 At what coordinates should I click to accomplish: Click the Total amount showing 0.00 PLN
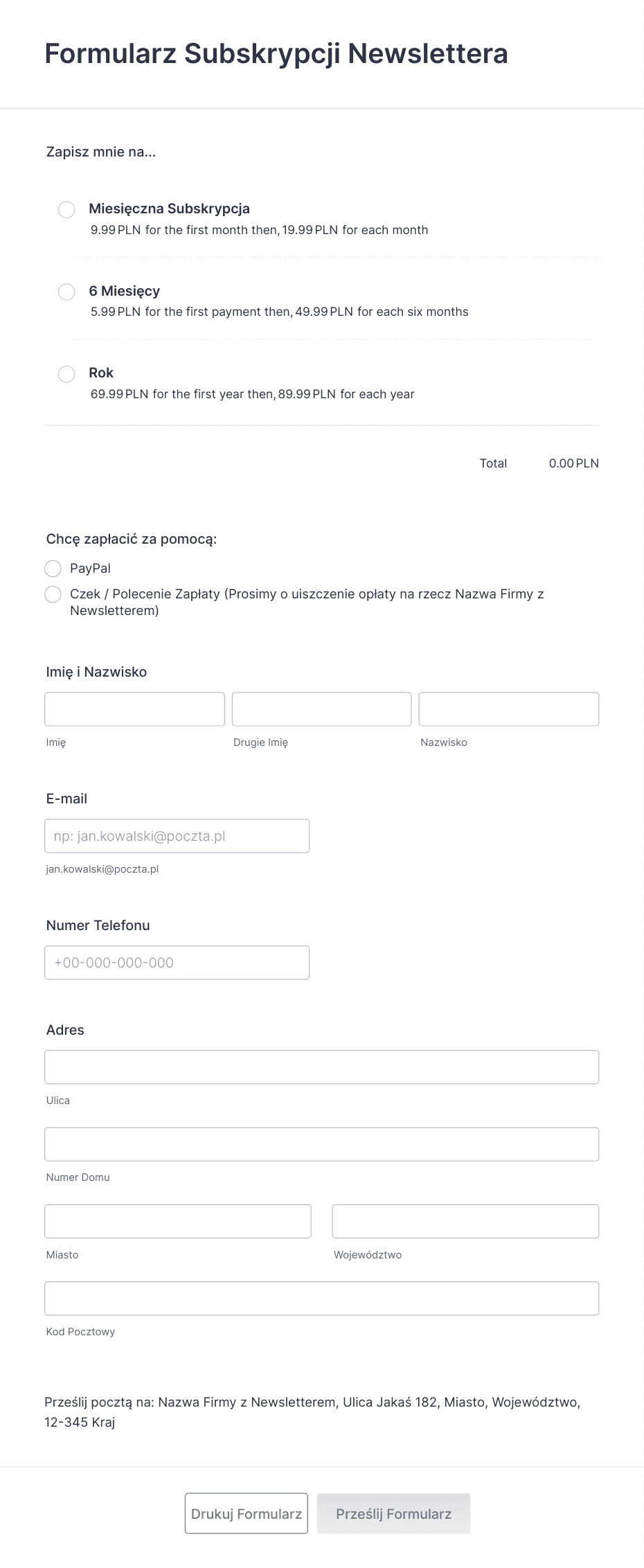click(574, 463)
